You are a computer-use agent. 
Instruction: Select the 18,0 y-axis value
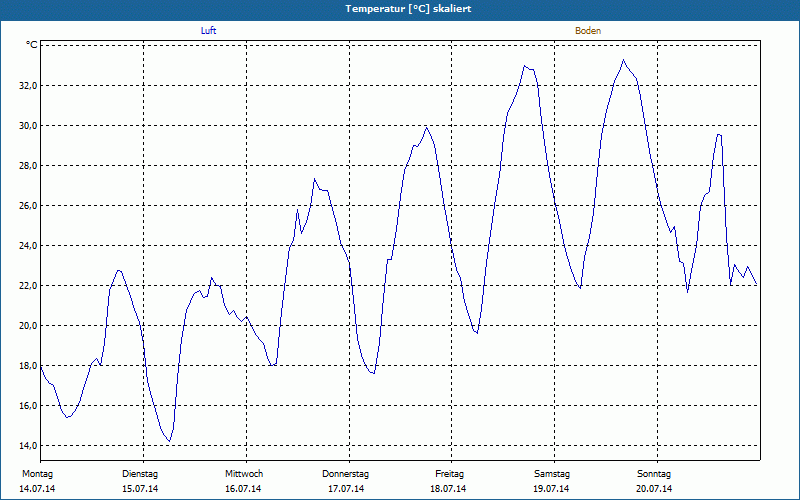(x=28, y=366)
